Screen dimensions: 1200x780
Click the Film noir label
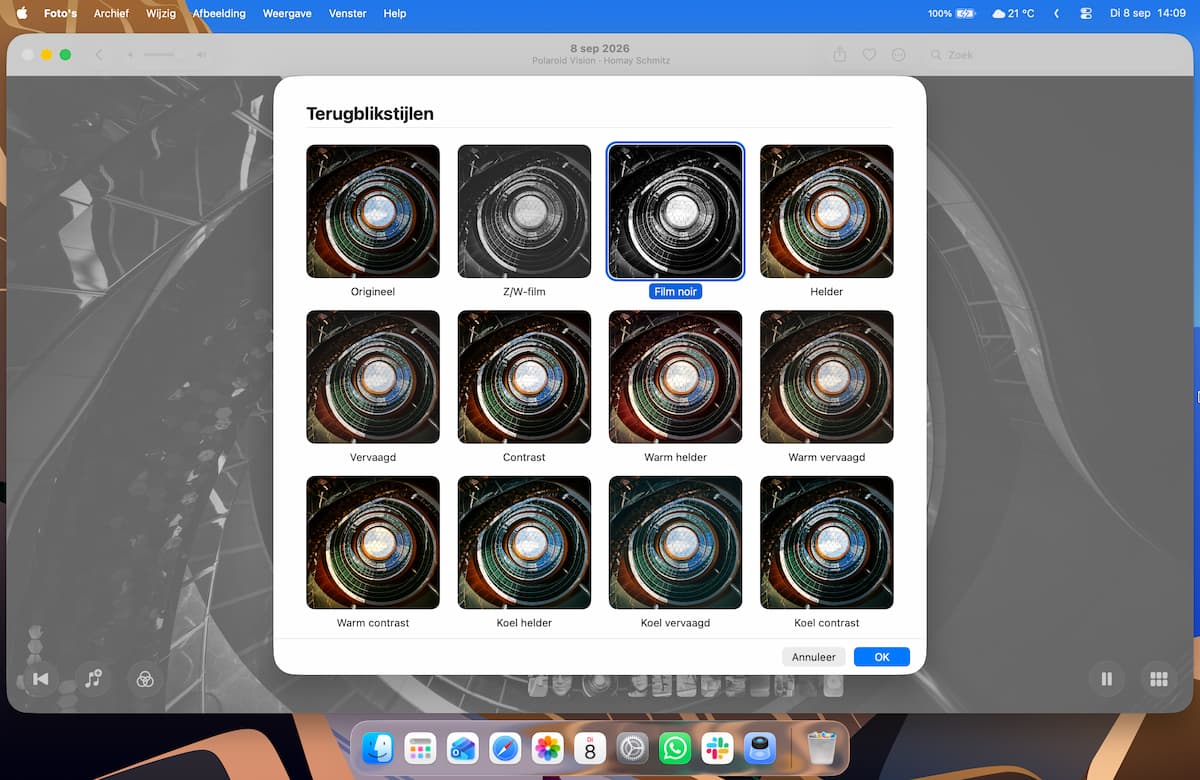(675, 291)
